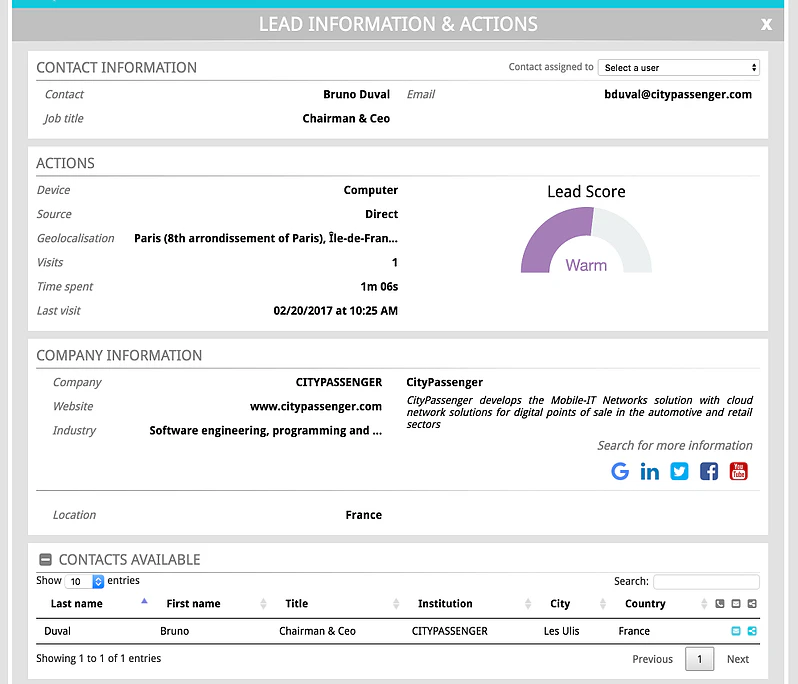
Task: Click the 'Bruno' first name cell
Action: click(175, 631)
